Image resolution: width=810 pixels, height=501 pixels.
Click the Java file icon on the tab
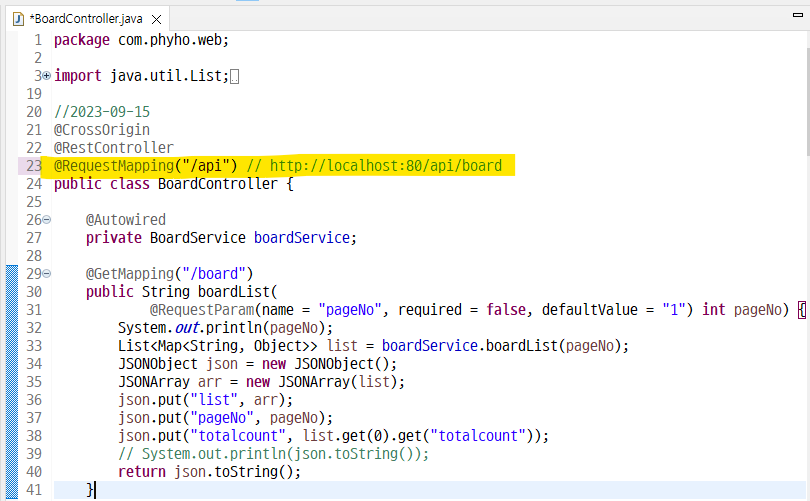pyautogui.click(x=19, y=19)
